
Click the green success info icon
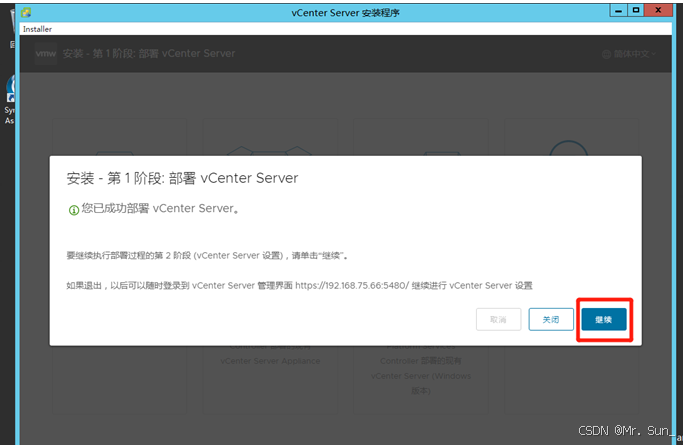74,210
